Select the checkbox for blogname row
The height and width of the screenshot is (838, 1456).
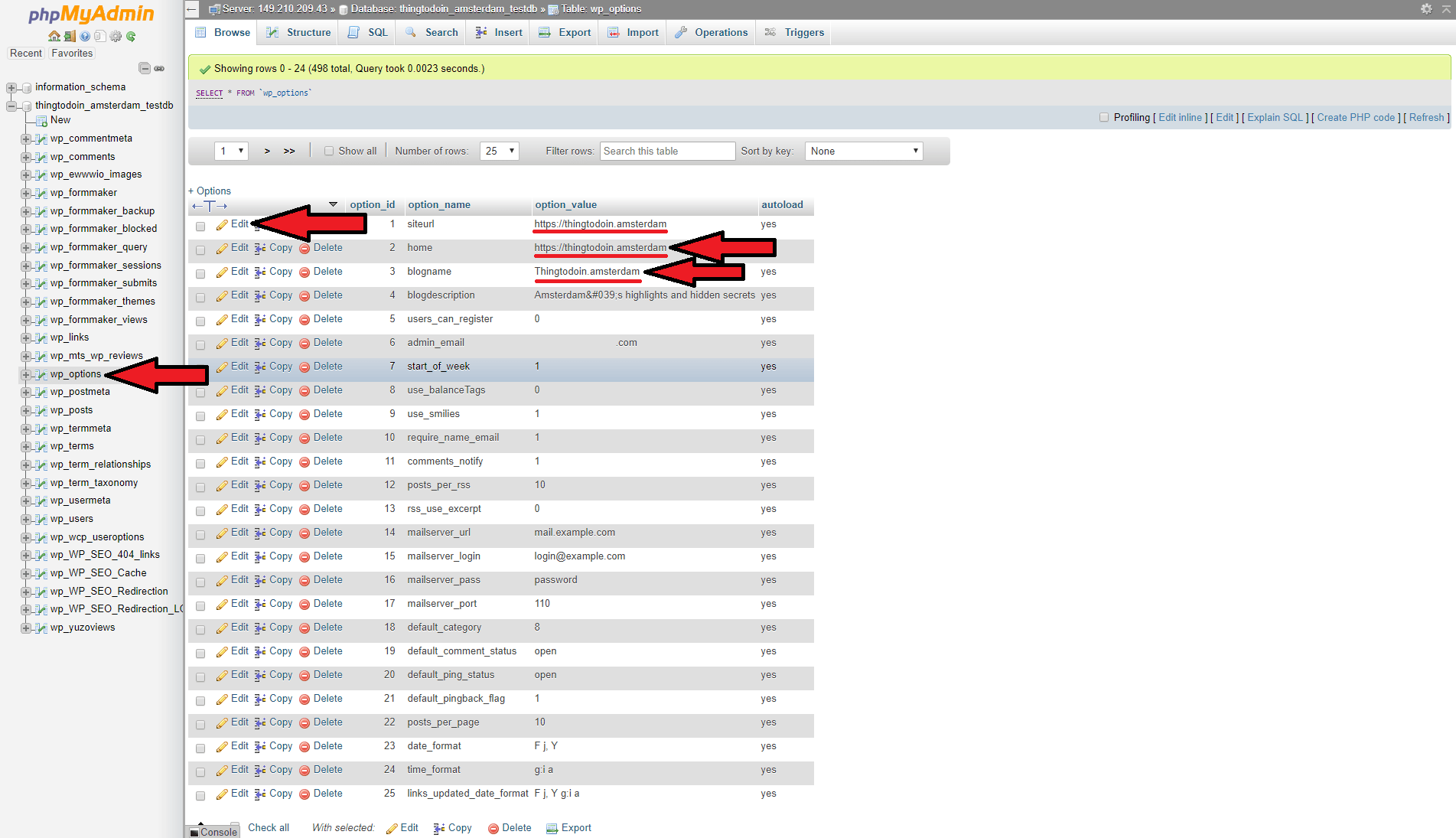pos(200,273)
